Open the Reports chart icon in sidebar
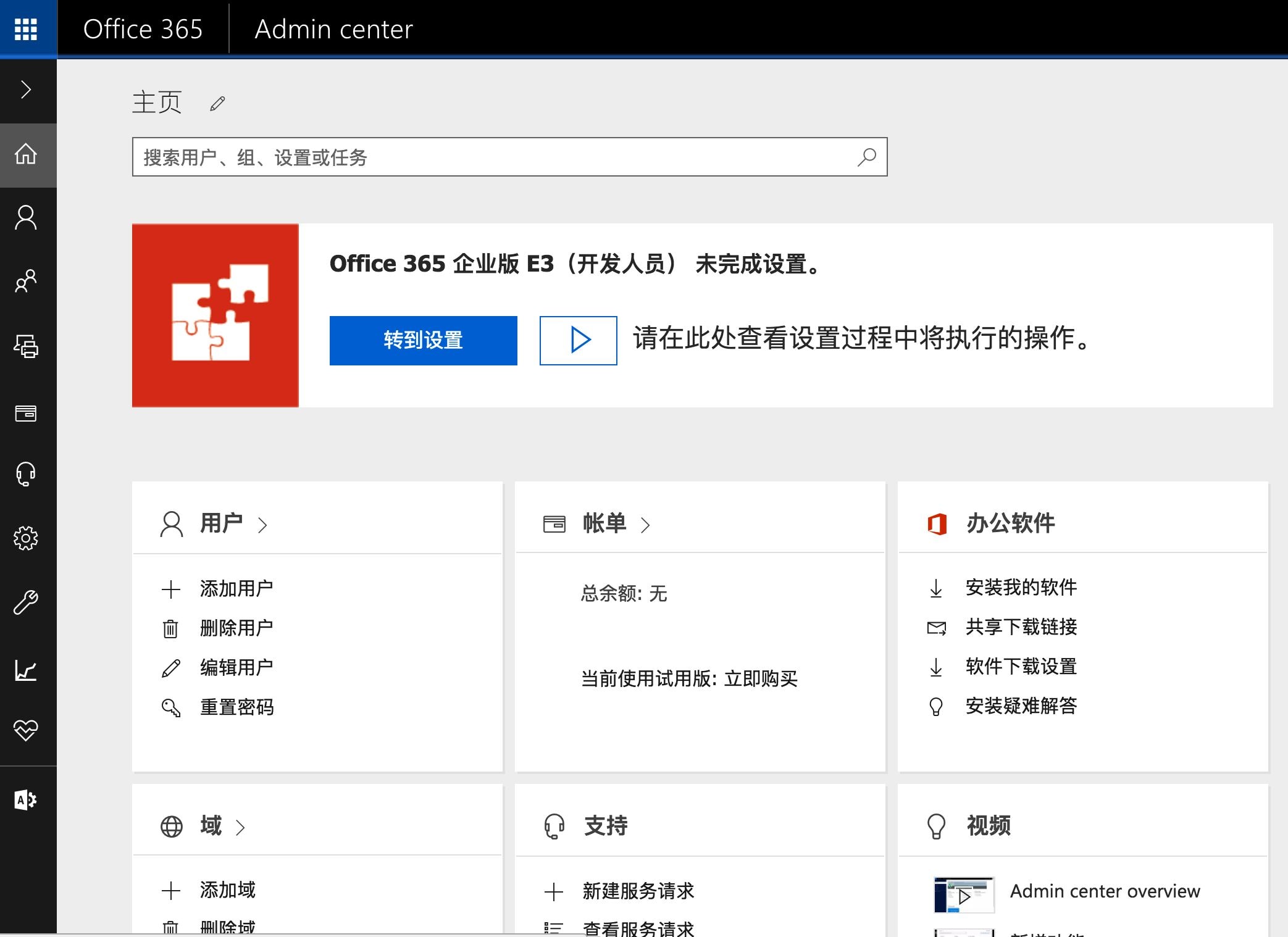The image size is (1288, 937). click(x=26, y=670)
